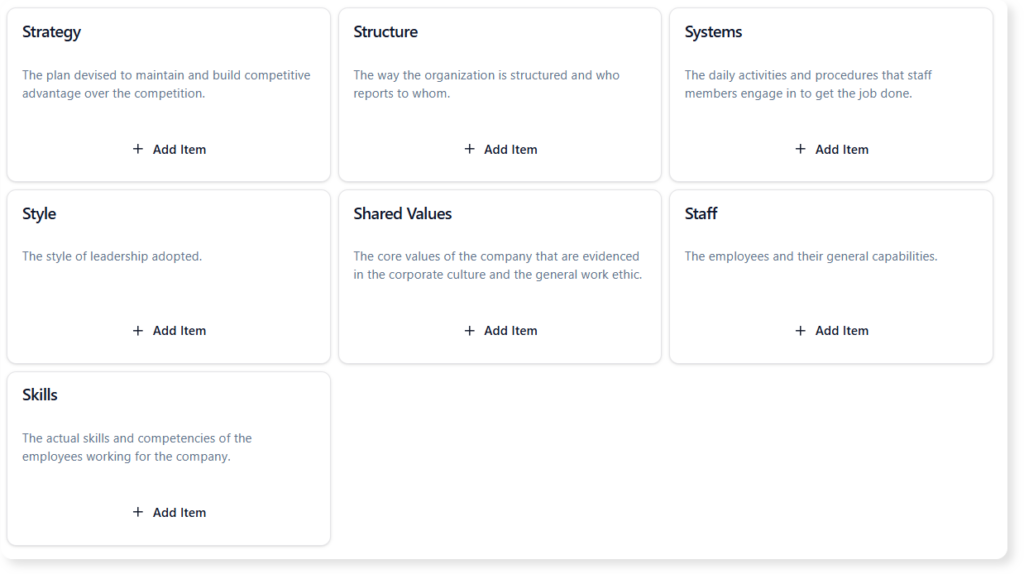This screenshot has width=1024, height=574.
Task: Click the 'style of leadership adopted' text
Action: point(112,256)
